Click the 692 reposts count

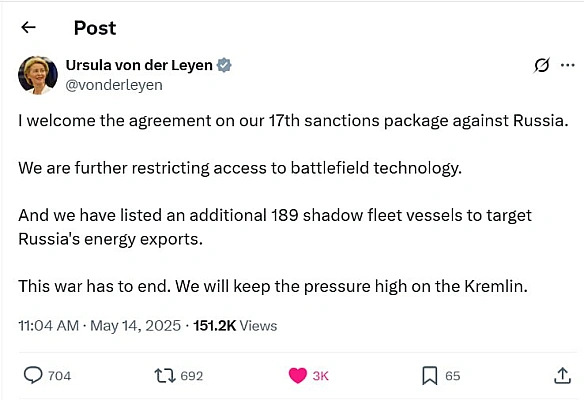tap(192, 376)
